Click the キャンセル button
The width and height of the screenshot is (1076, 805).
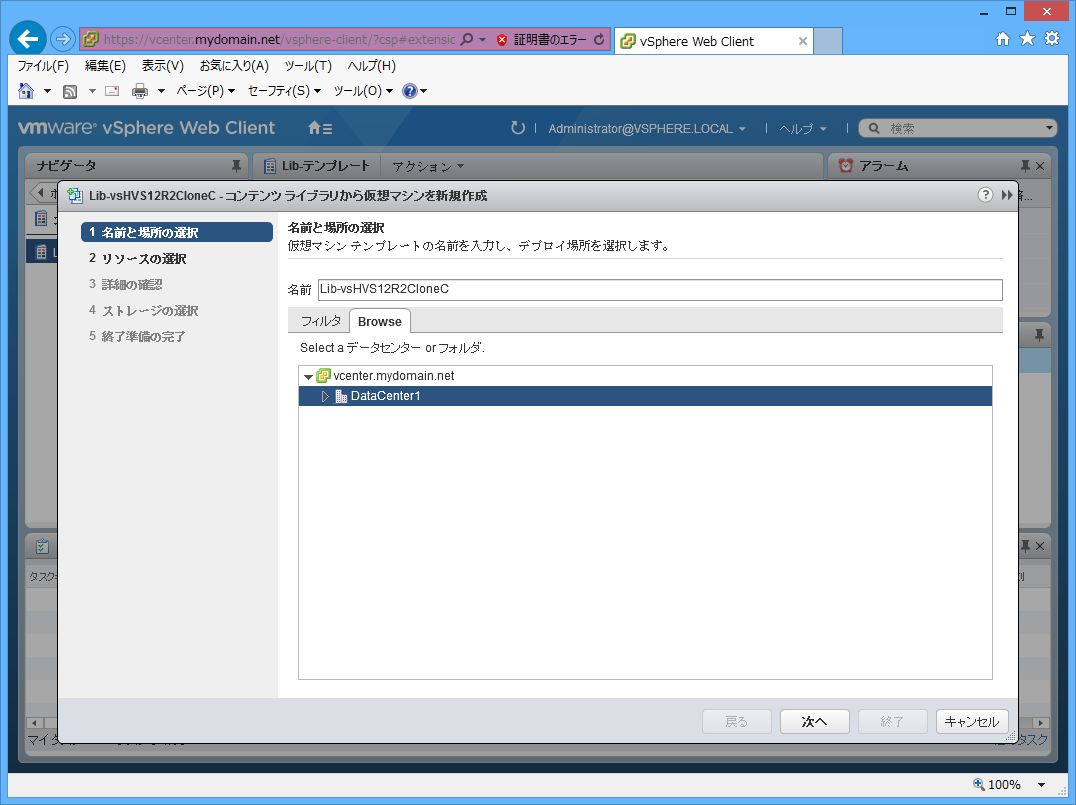coord(972,721)
